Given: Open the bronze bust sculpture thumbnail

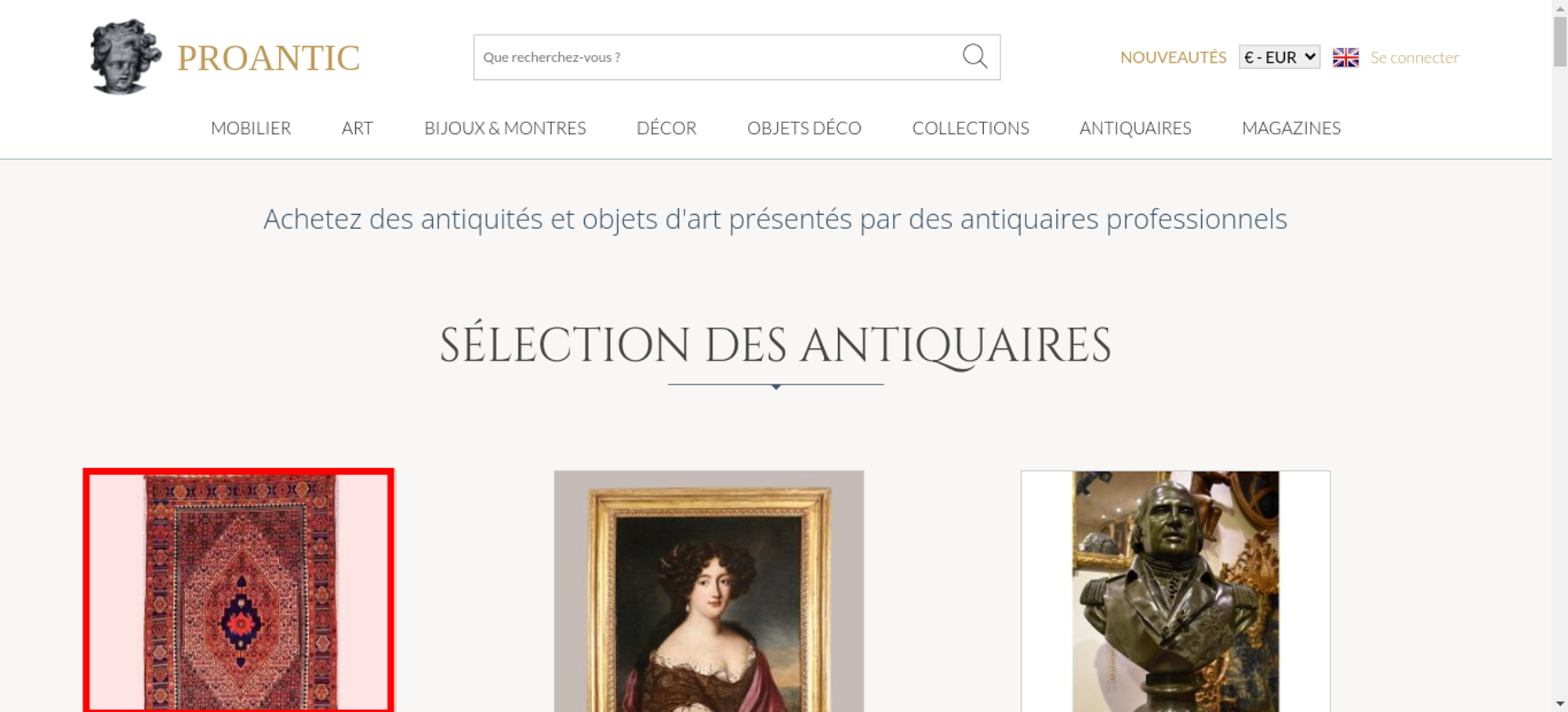Looking at the screenshot, I should [1175, 591].
